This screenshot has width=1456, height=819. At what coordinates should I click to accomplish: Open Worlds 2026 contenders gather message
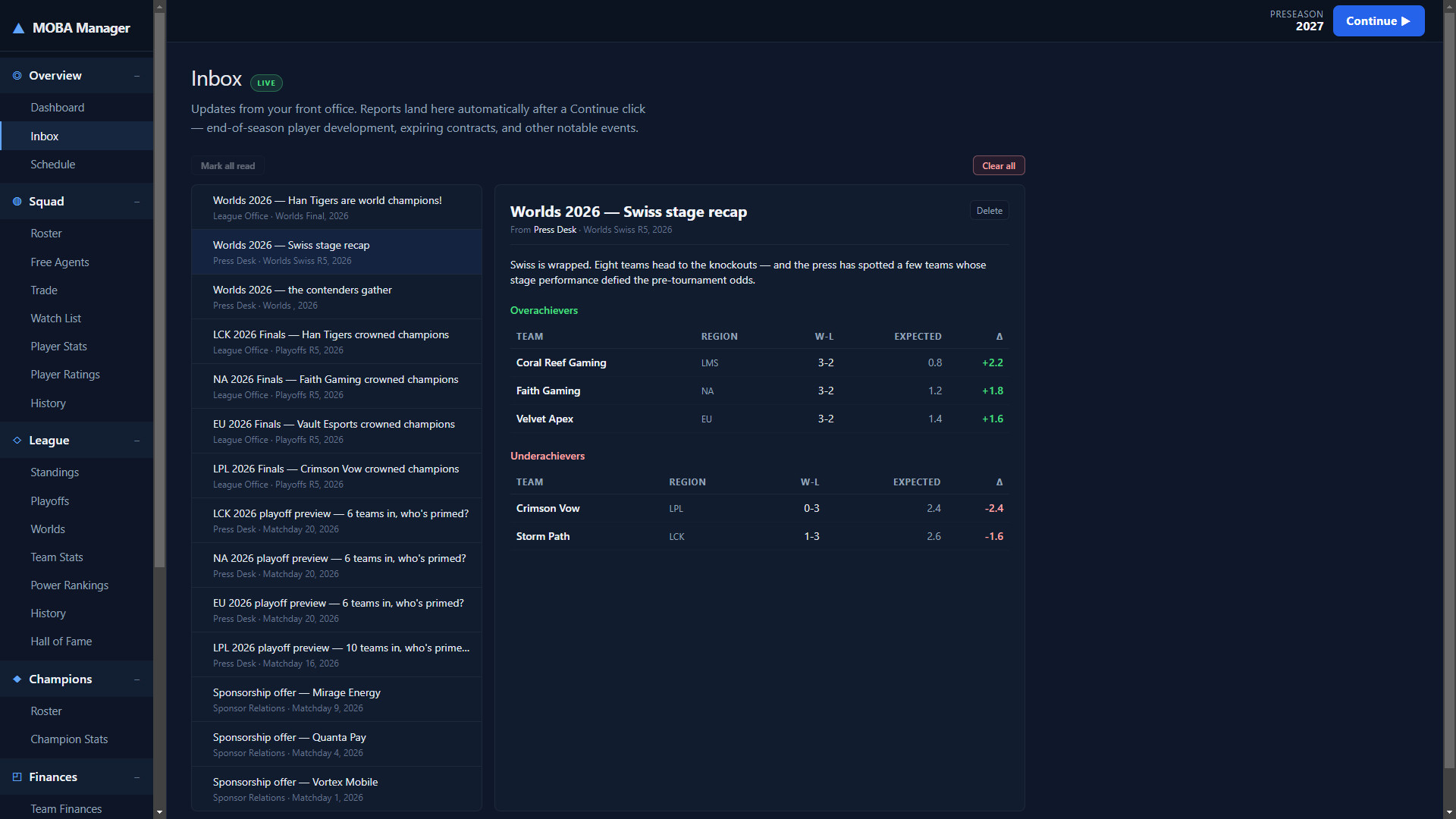click(337, 297)
